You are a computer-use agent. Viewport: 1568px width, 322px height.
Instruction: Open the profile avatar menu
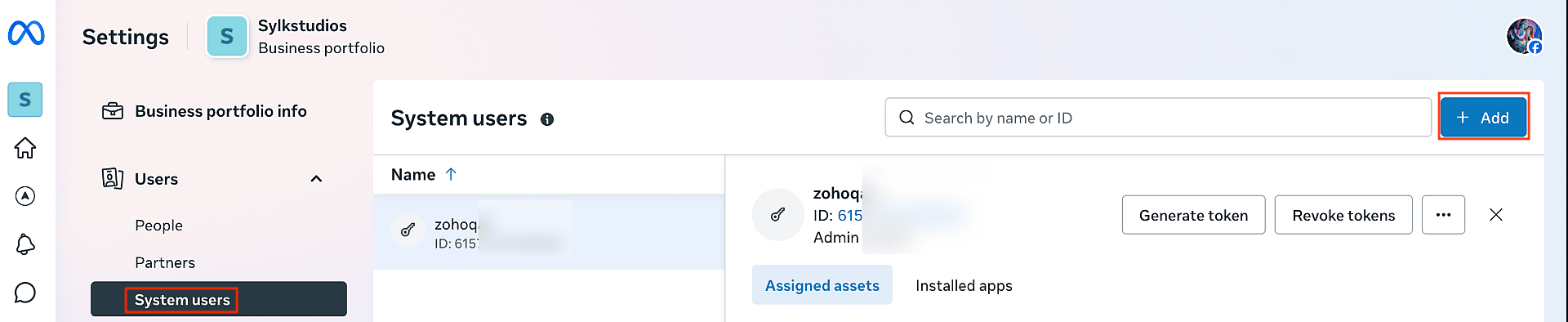pyautogui.click(x=1524, y=37)
